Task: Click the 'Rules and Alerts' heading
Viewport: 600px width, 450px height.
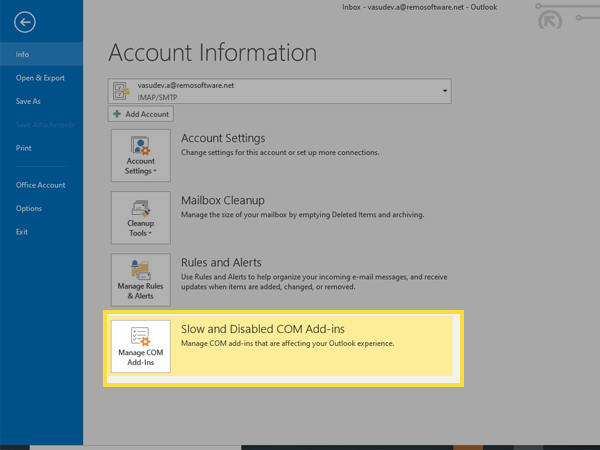Action: click(221, 262)
